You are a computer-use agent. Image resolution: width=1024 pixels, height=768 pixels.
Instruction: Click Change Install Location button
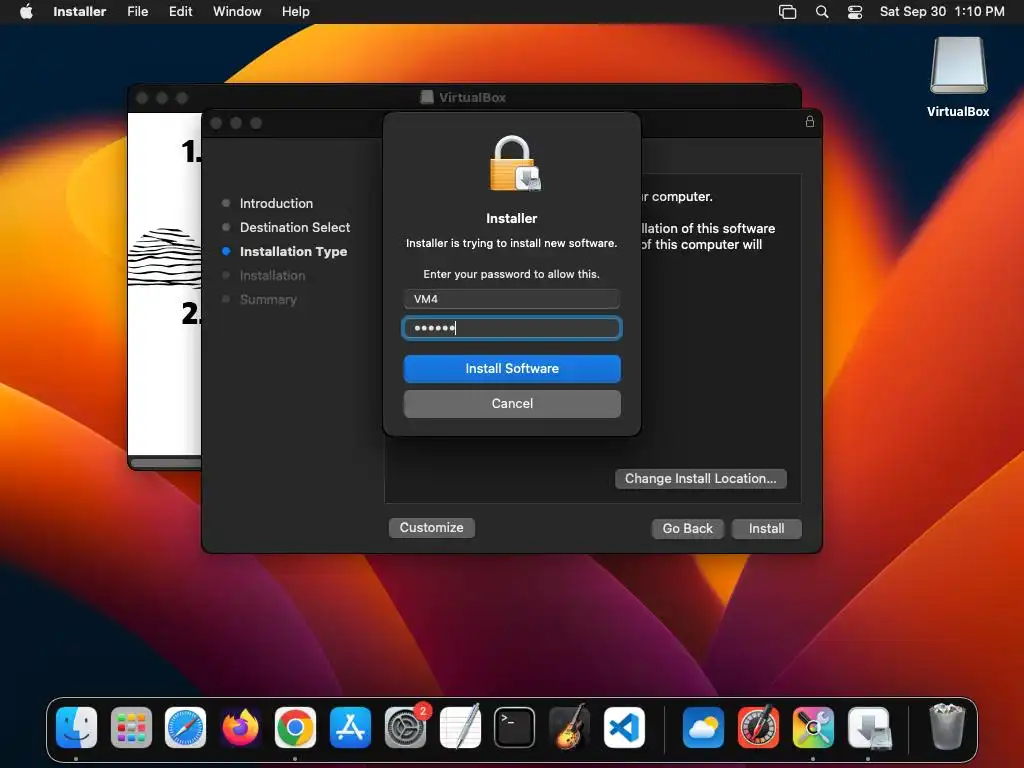click(701, 478)
